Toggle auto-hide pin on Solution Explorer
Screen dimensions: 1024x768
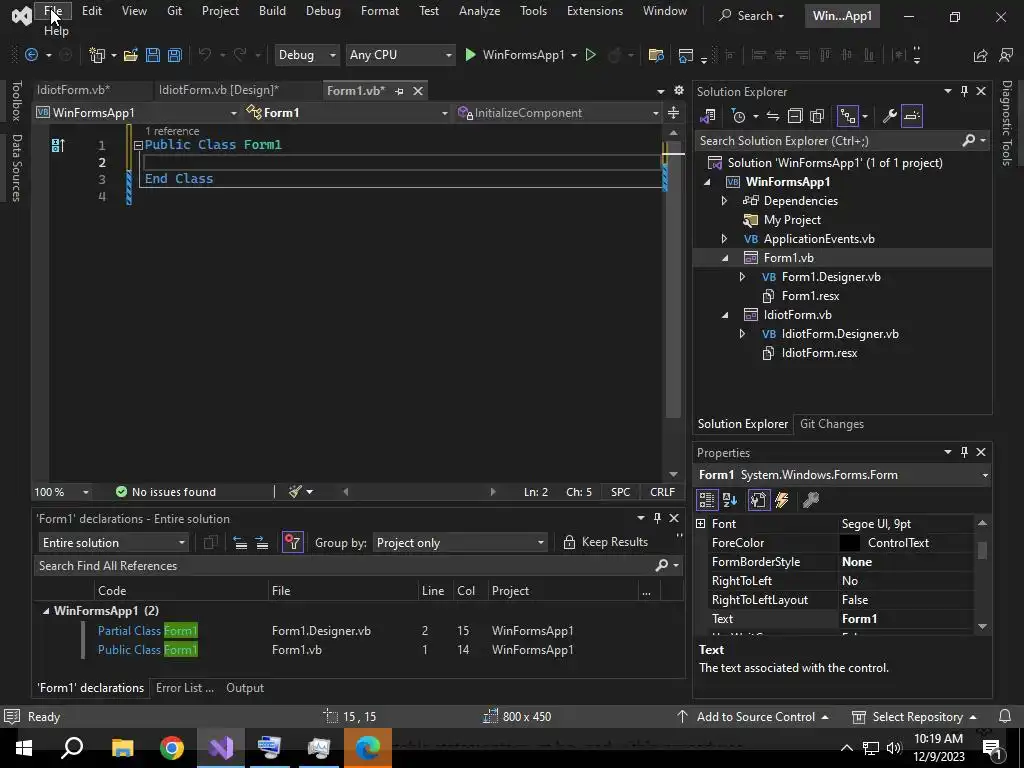pyautogui.click(x=964, y=91)
